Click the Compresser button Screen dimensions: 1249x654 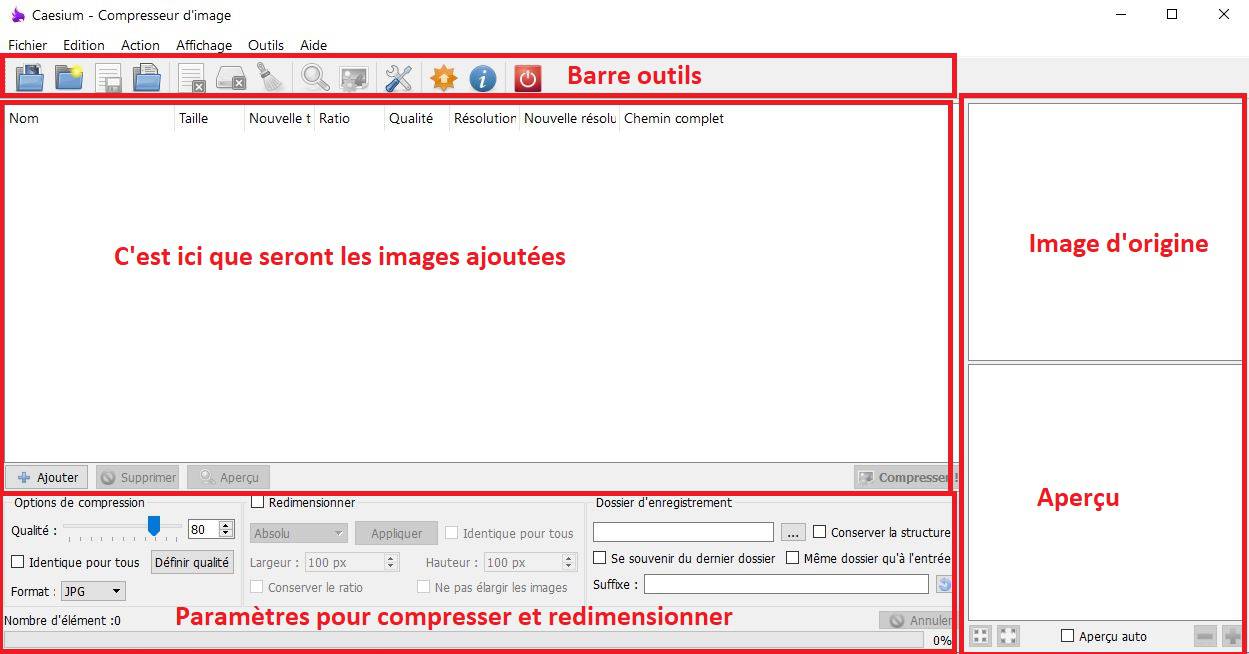pyautogui.click(x=905, y=477)
